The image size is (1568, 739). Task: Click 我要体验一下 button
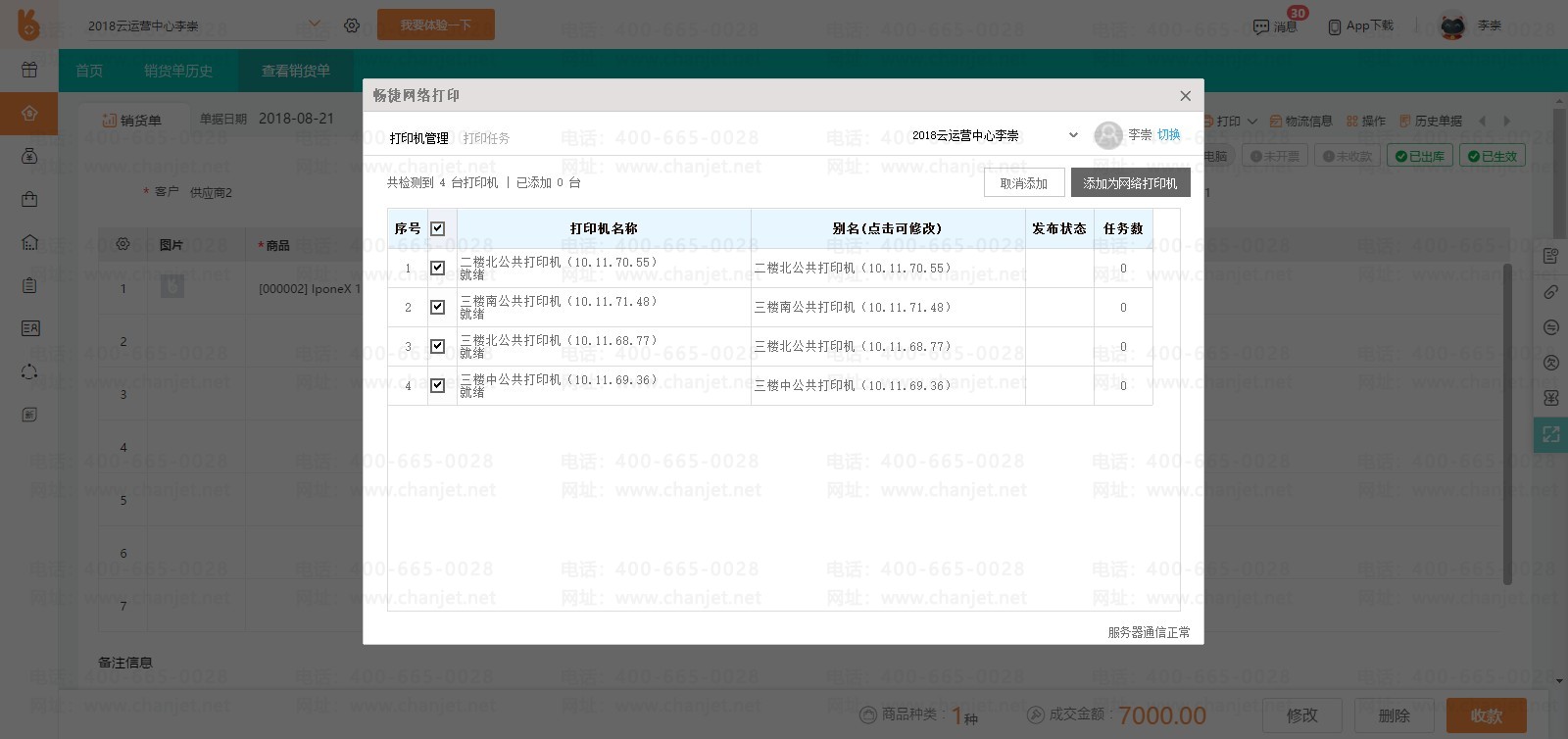436,25
